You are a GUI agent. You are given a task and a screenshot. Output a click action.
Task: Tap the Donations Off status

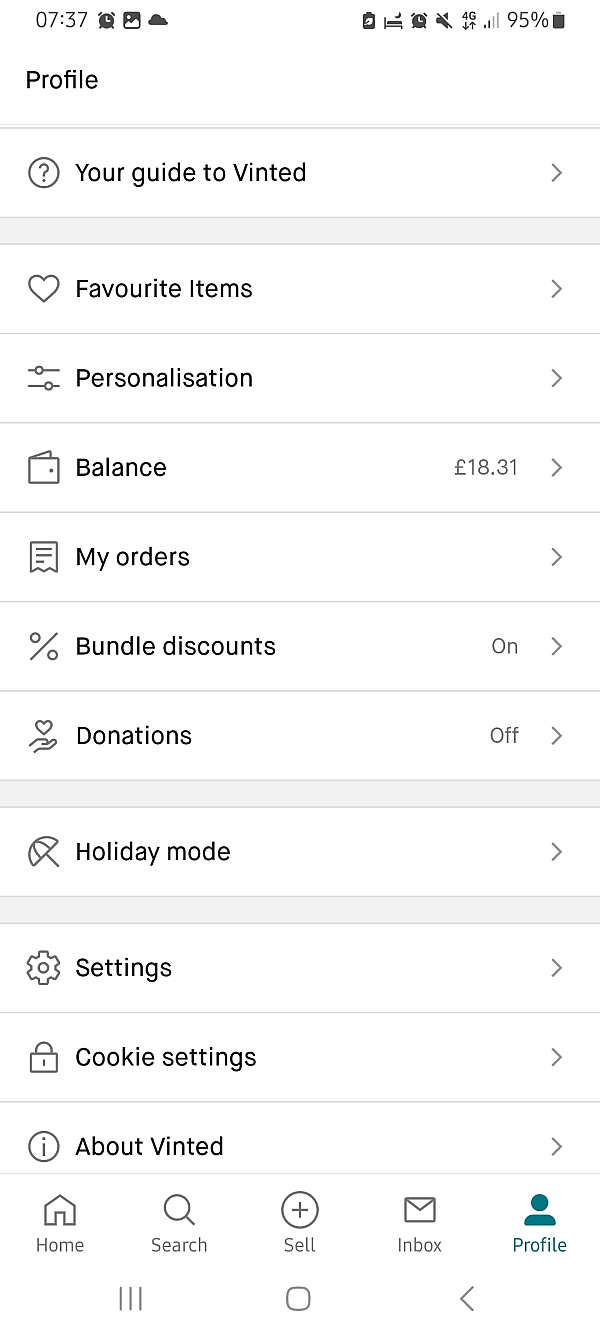point(504,736)
